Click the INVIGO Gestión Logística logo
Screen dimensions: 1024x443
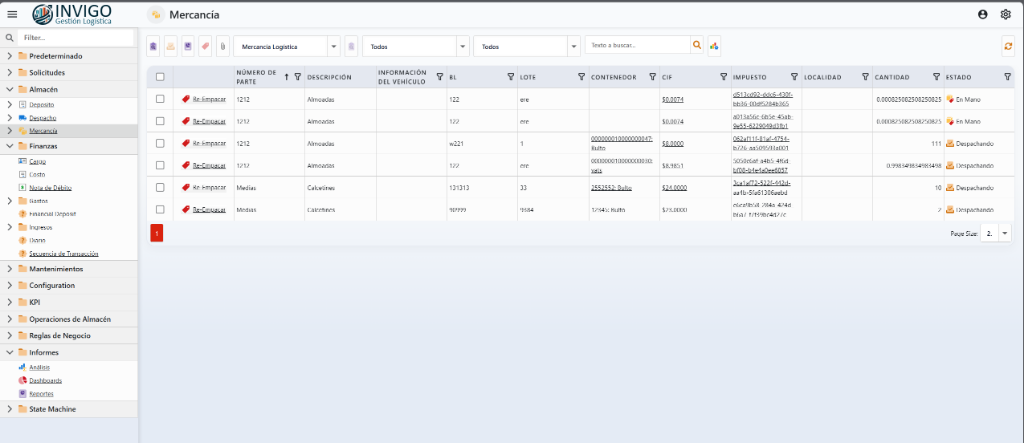tap(72, 14)
